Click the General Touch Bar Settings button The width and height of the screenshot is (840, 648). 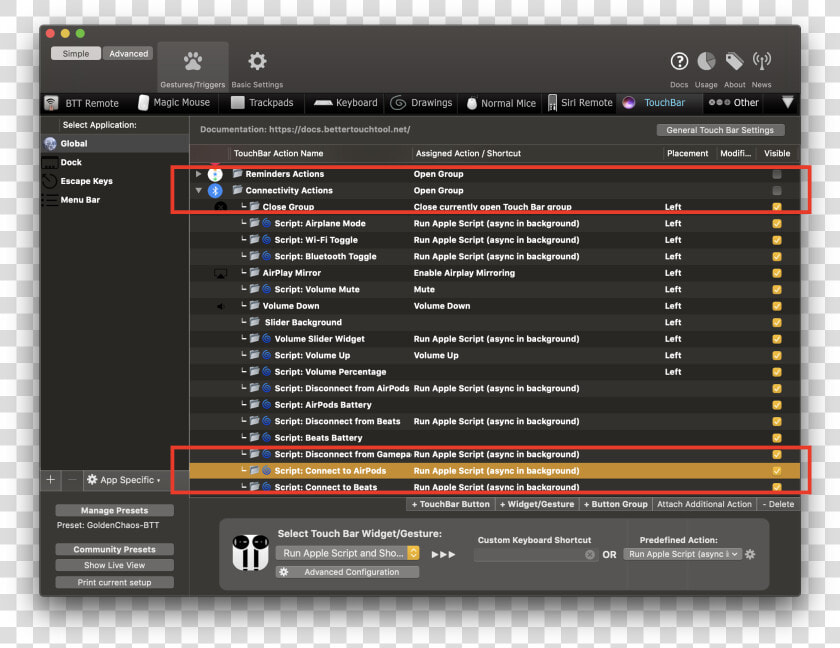[x=721, y=130]
